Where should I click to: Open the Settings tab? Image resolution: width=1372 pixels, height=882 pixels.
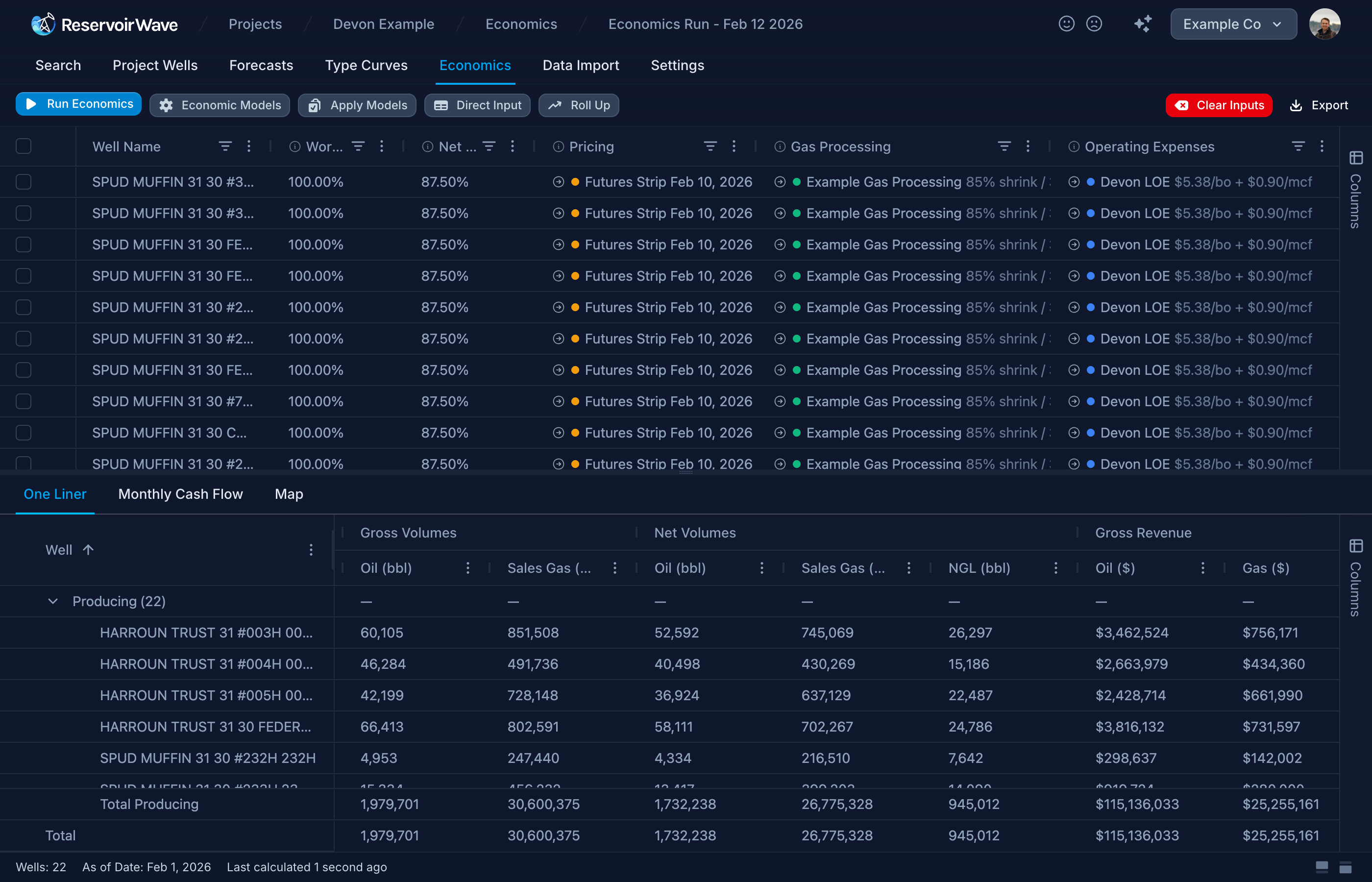click(x=677, y=65)
